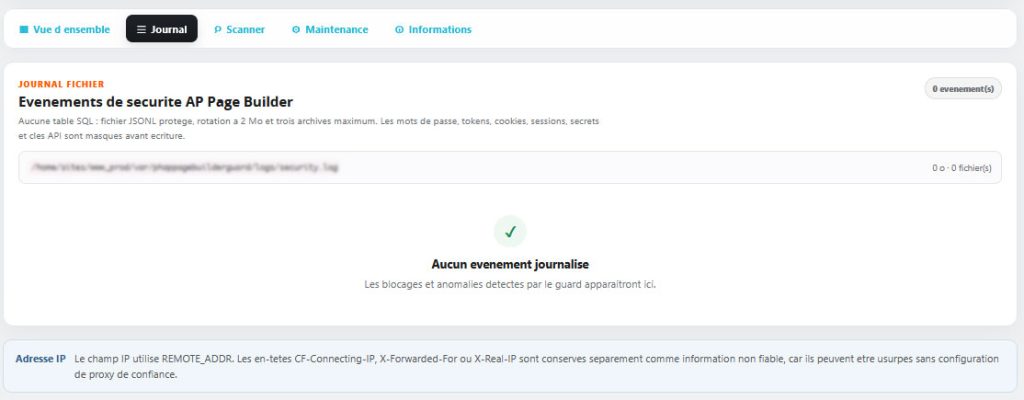Click the 'JOURNAL FICHIER' orange heading

click(x=61, y=84)
